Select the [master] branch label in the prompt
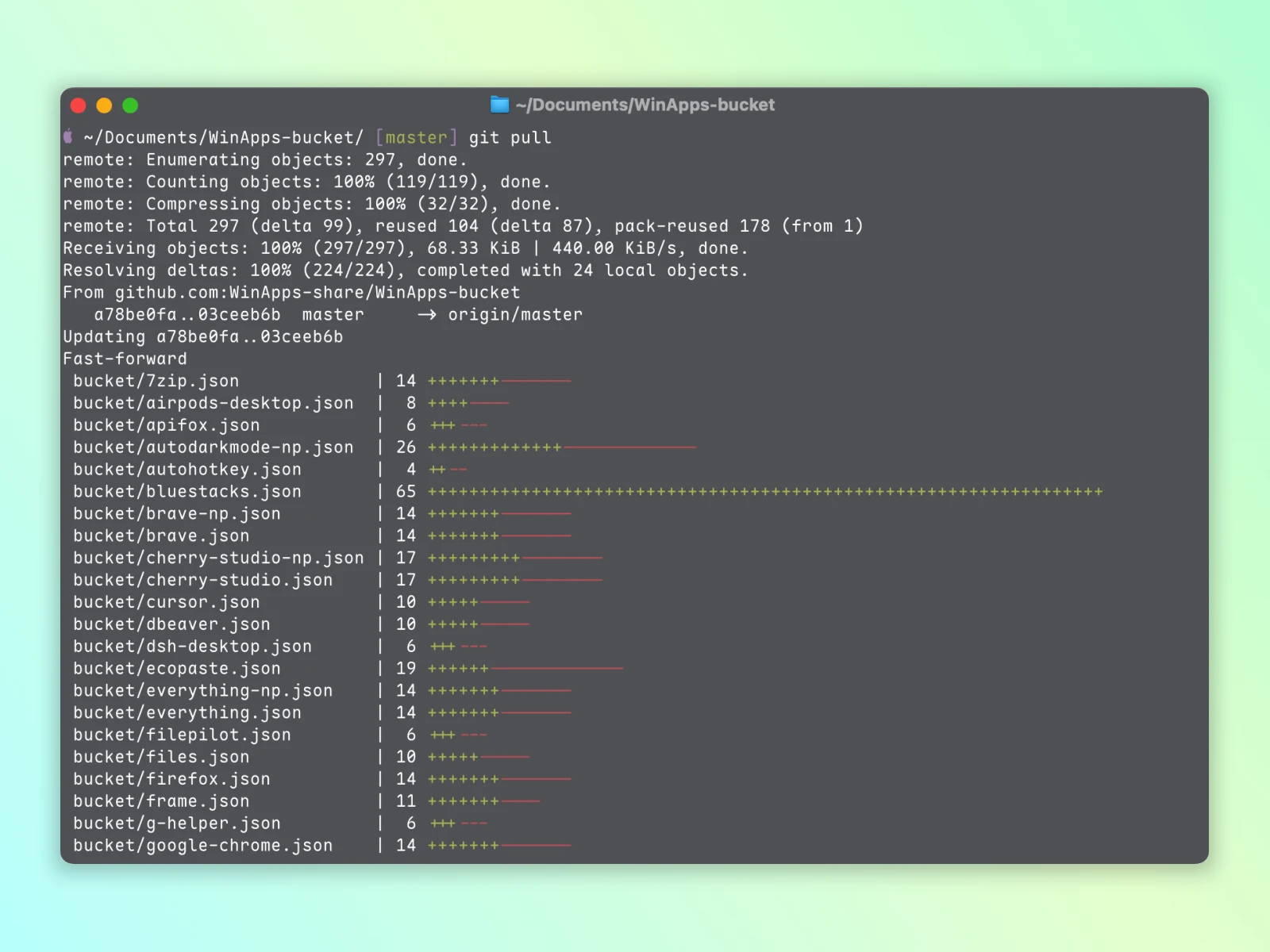1270x952 pixels. [x=416, y=137]
